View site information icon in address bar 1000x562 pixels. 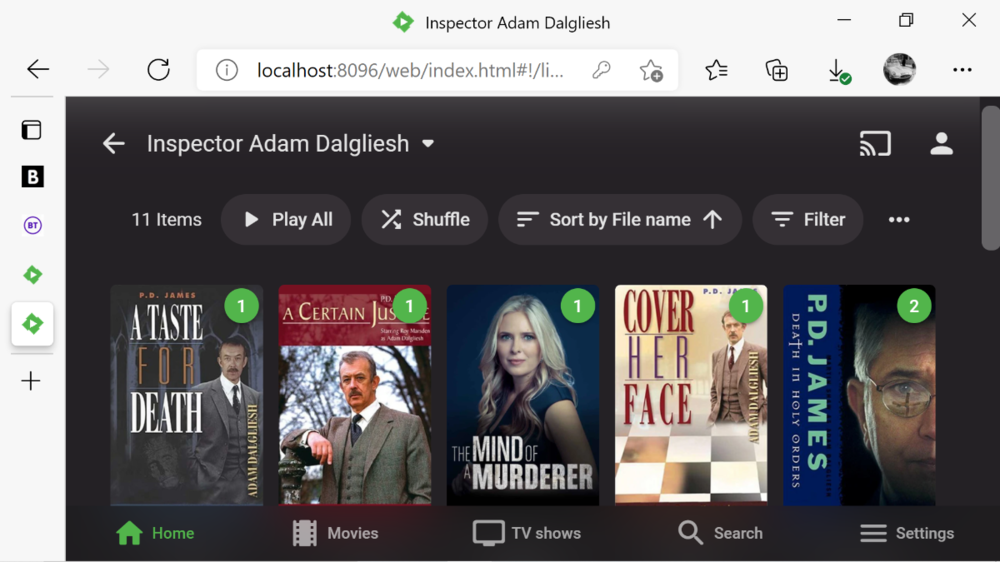pyautogui.click(x=226, y=70)
